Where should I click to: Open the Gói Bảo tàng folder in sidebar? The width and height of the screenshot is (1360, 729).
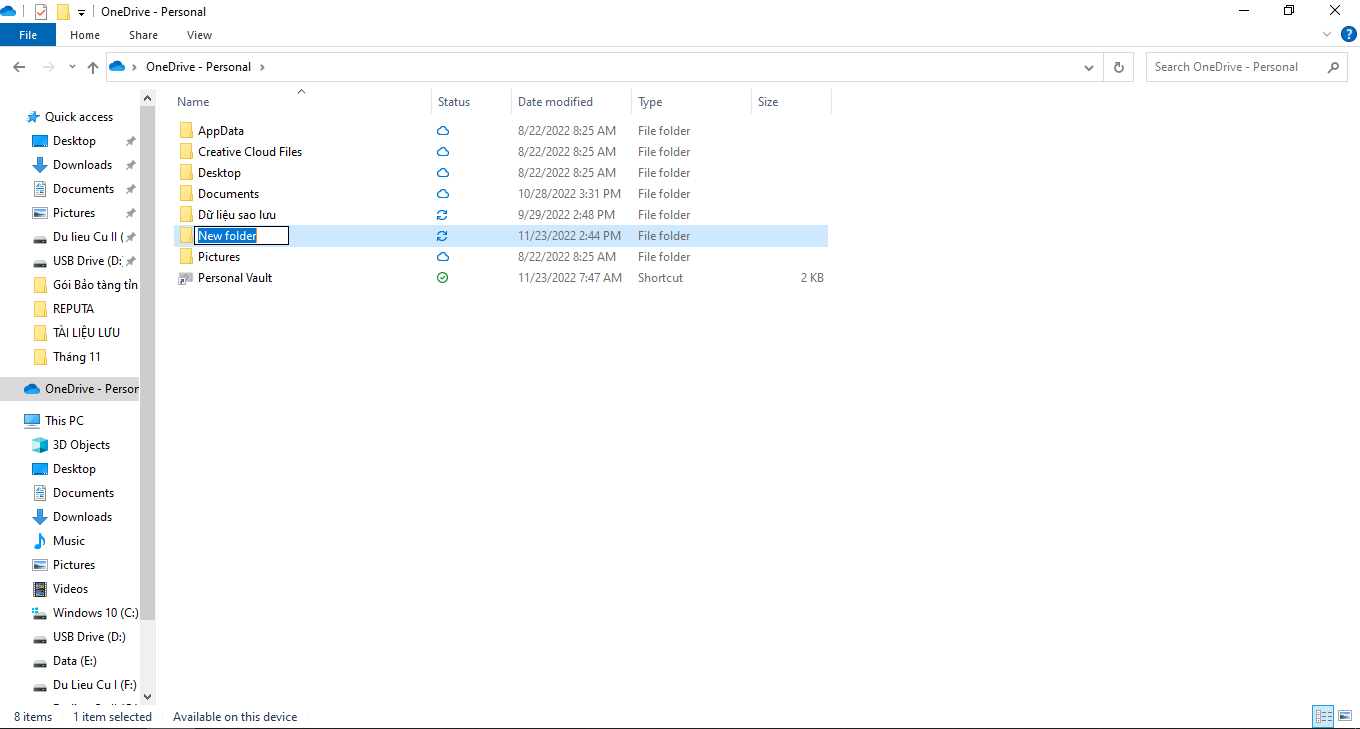click(95, 285)
